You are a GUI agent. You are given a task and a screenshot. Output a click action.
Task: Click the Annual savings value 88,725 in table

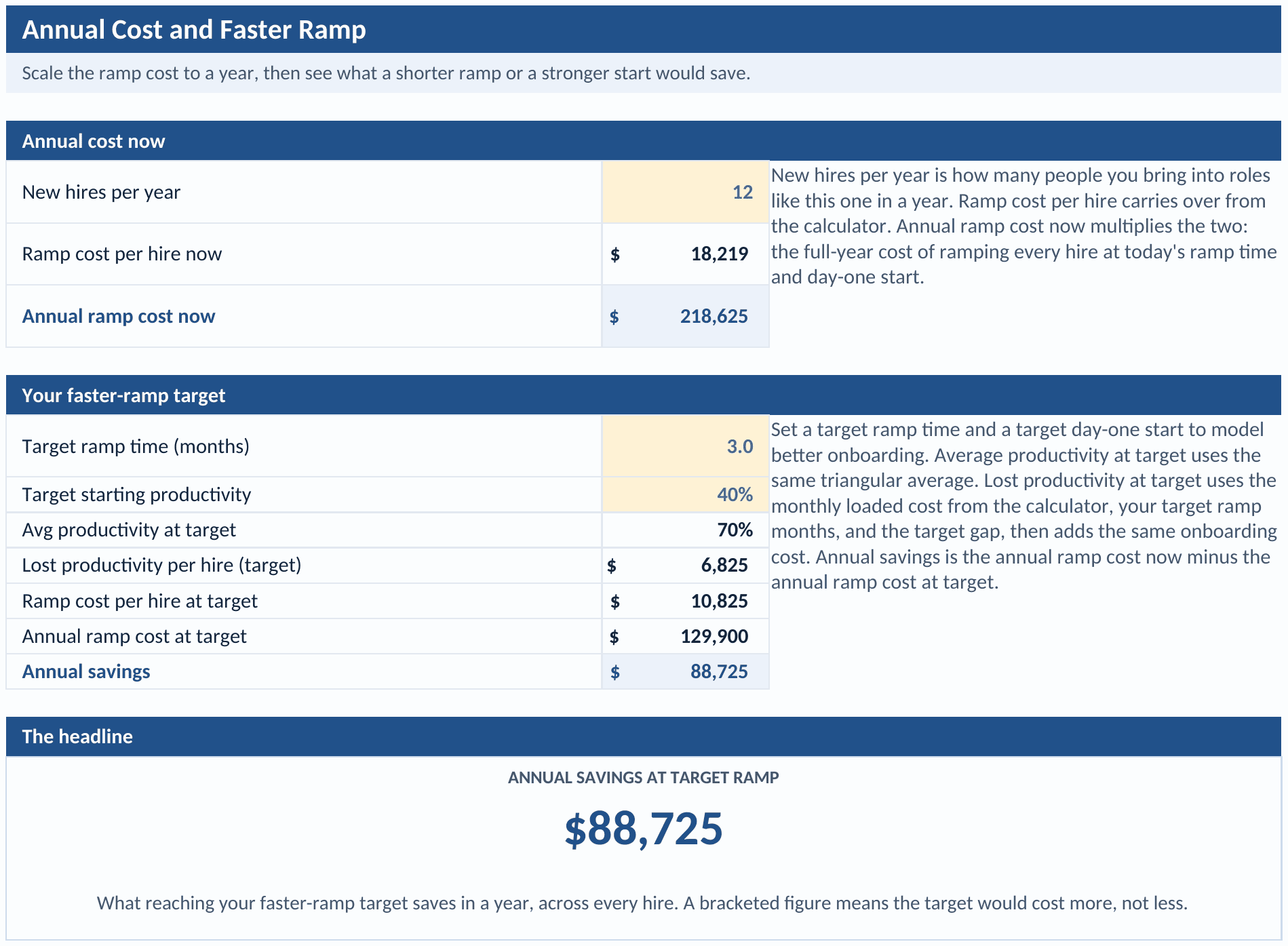pyautogui.click(x=685, y=671)
